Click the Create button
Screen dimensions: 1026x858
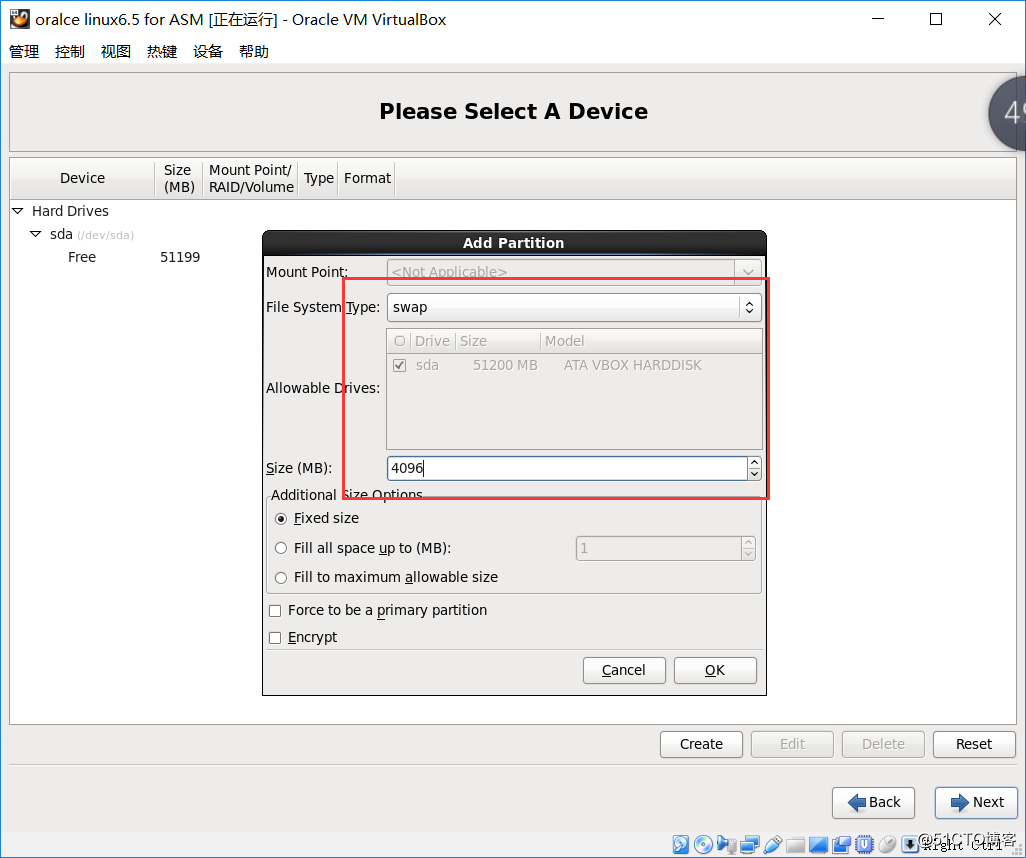[701, 744]
